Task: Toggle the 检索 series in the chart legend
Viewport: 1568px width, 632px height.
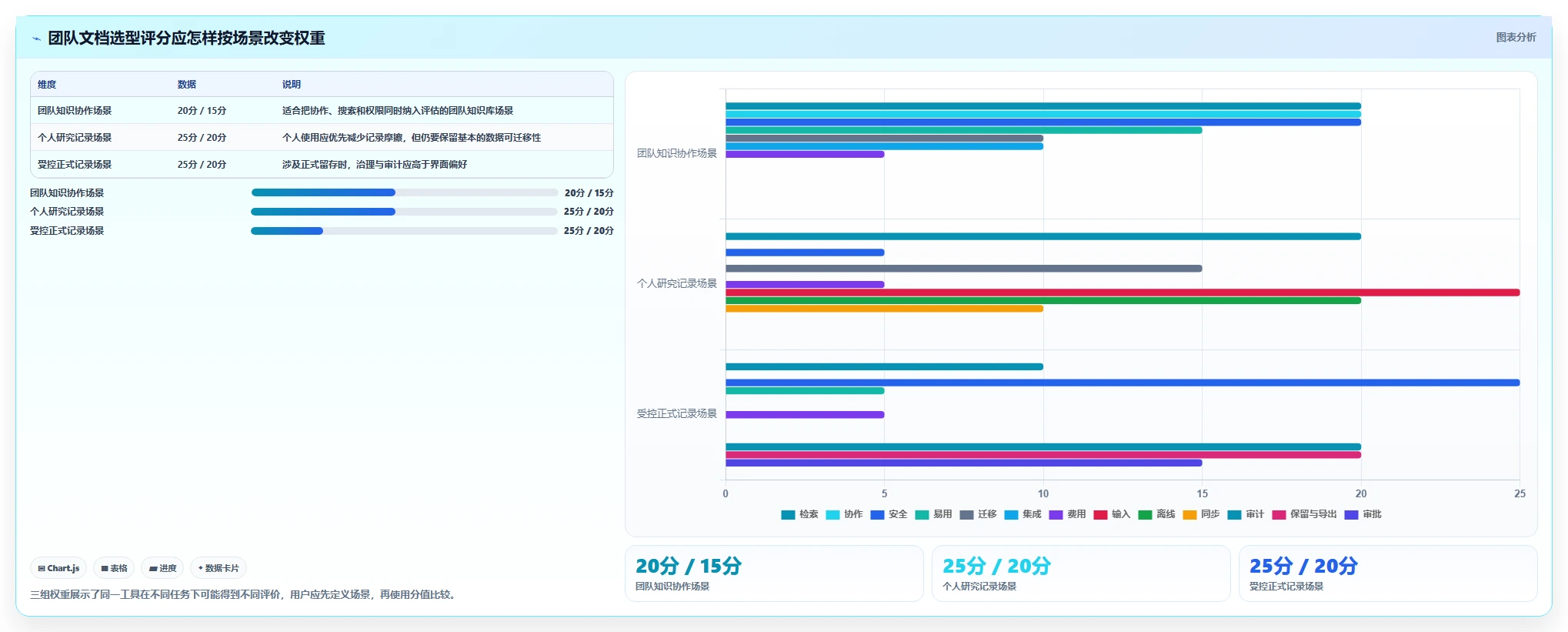Action: point(799,514)
